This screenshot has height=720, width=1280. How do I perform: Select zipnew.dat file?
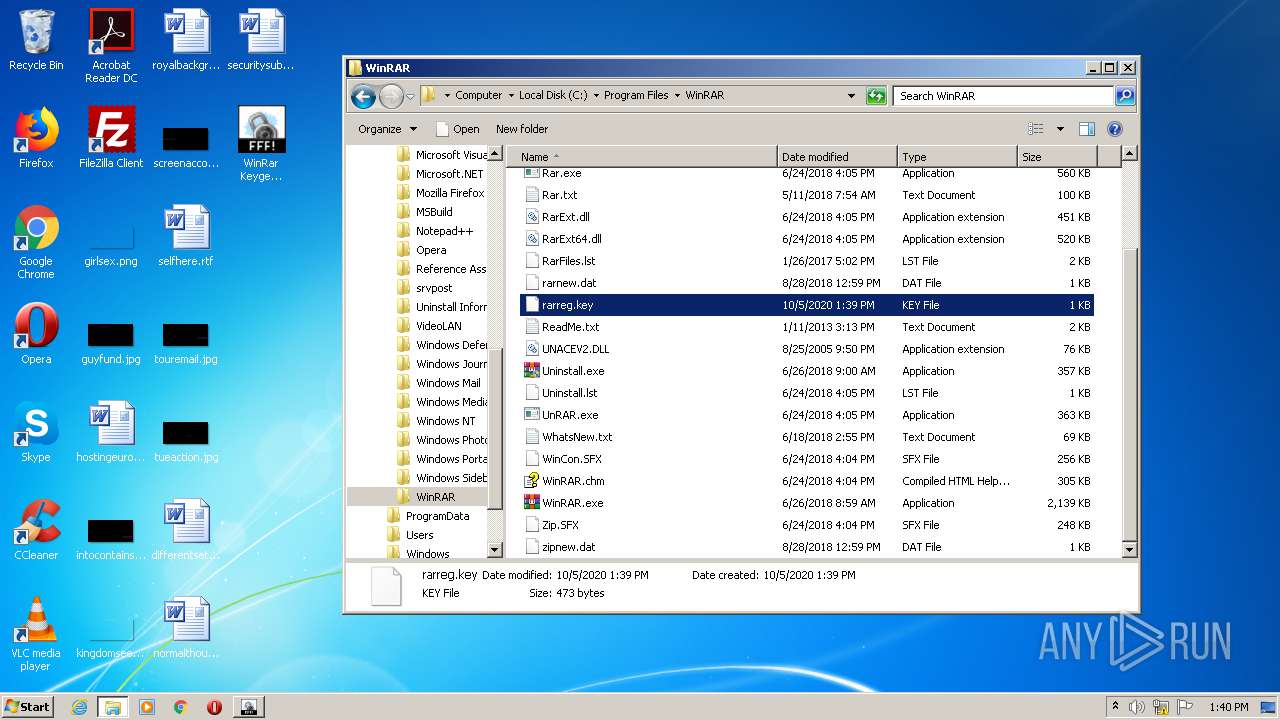(568, 547)
